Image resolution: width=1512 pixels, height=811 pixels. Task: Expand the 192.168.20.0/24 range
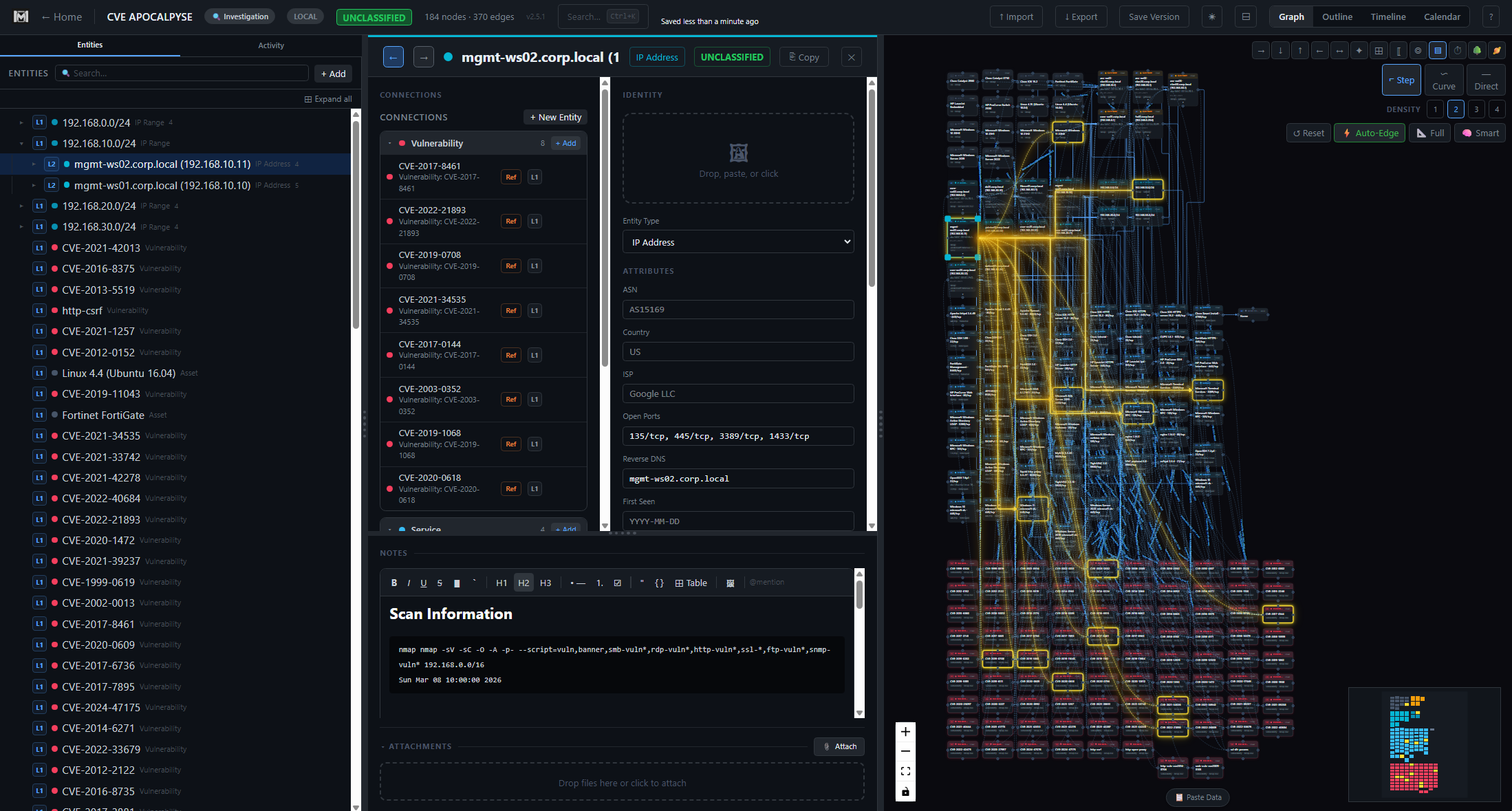tap(21, 206)
